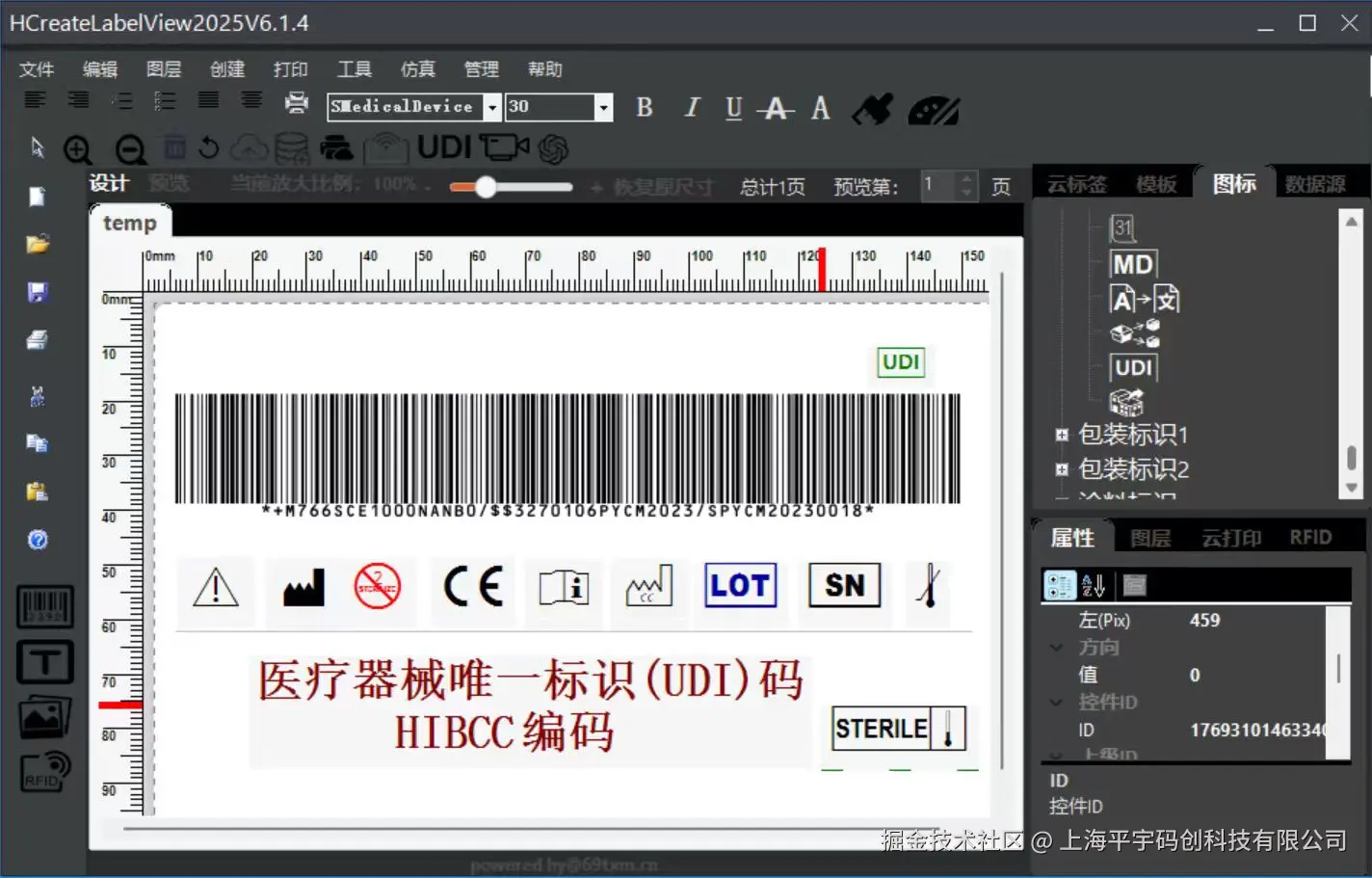Screen dimensions: 1372x878
Task: Switch to the 云打印 panel tab
Action: pos(1231,538)
